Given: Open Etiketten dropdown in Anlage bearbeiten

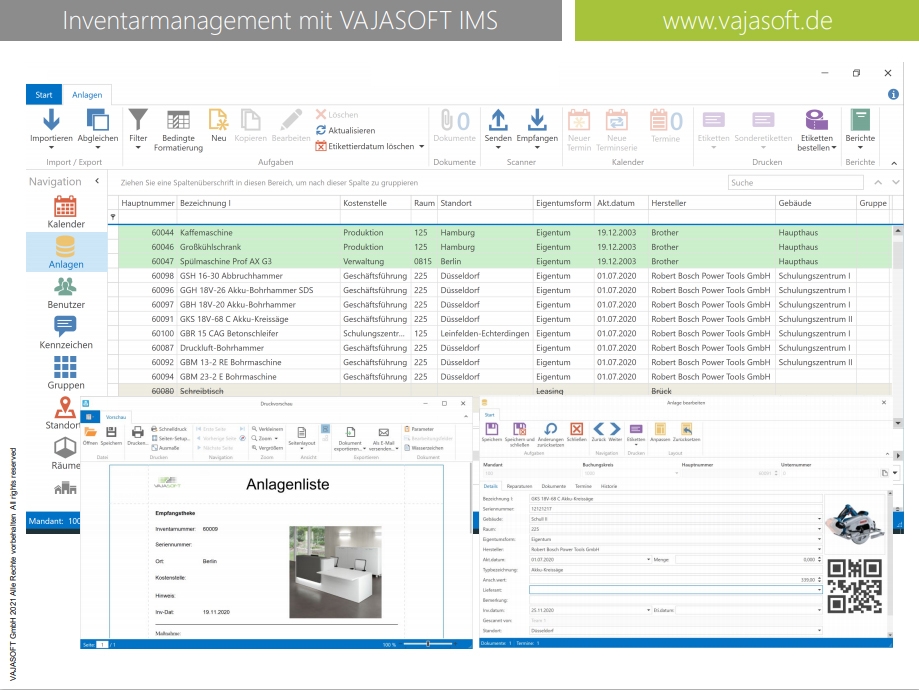Looking at the screenshot, I should 636,444.
